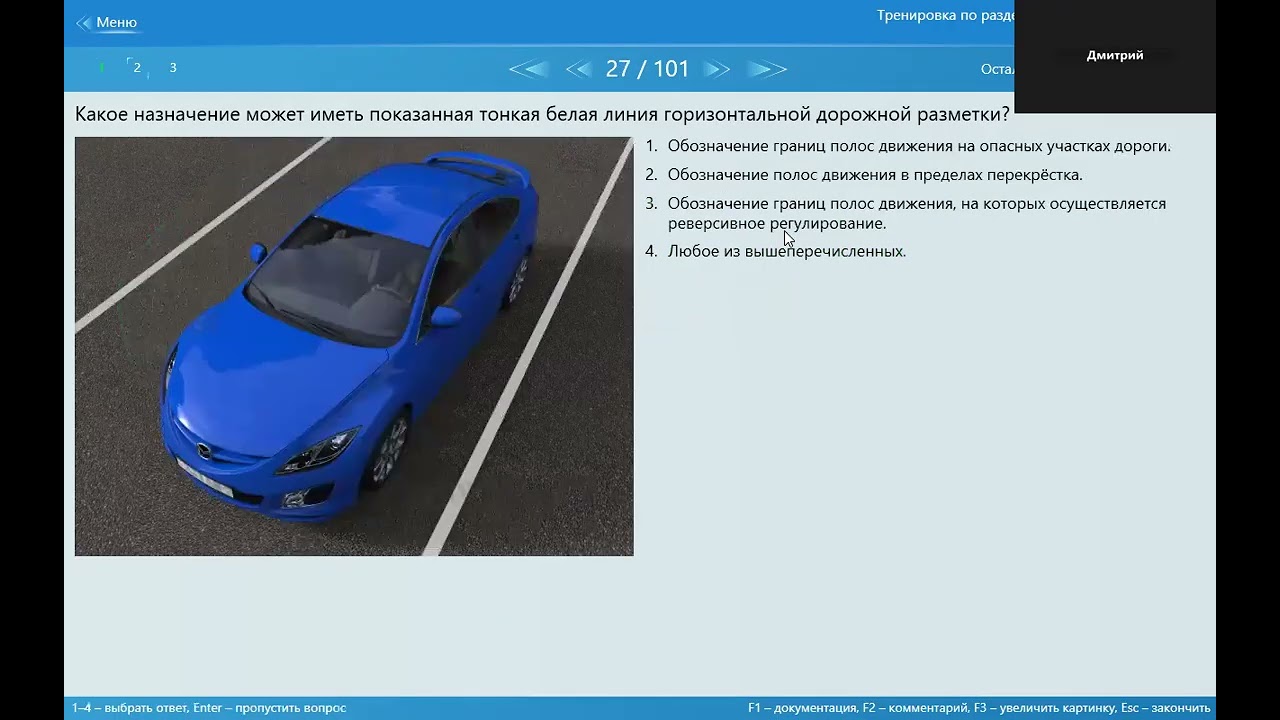
Task: Click the F2 – комментарий hint
Action: [x=915, y=708]
